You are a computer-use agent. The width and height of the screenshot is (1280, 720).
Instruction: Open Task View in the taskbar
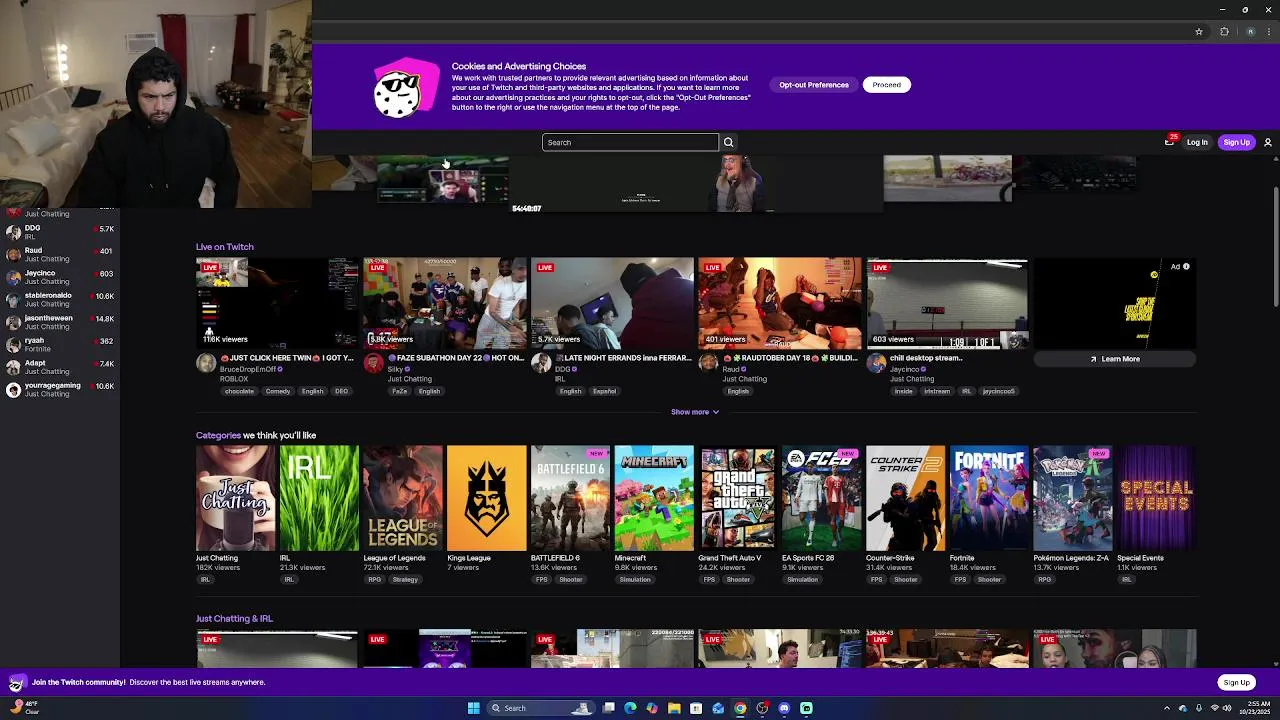608,708
